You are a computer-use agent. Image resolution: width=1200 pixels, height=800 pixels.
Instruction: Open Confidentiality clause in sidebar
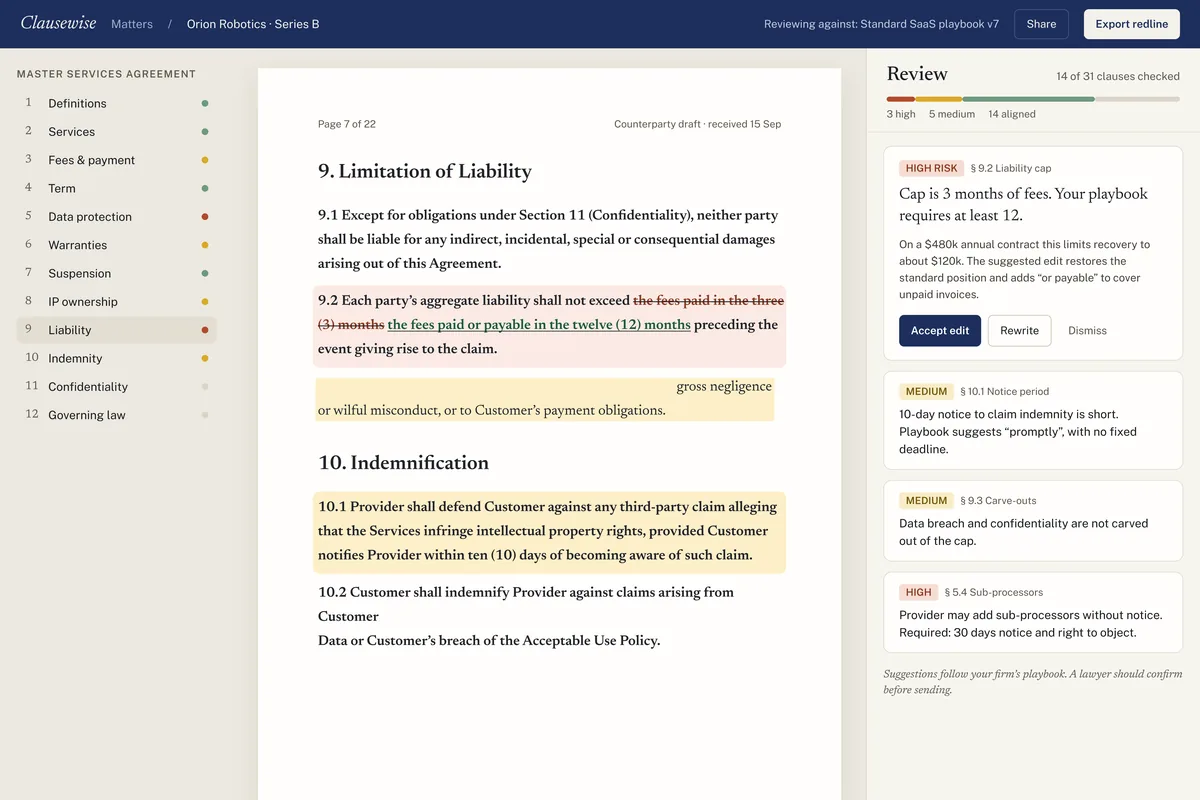tap(116, 386)
